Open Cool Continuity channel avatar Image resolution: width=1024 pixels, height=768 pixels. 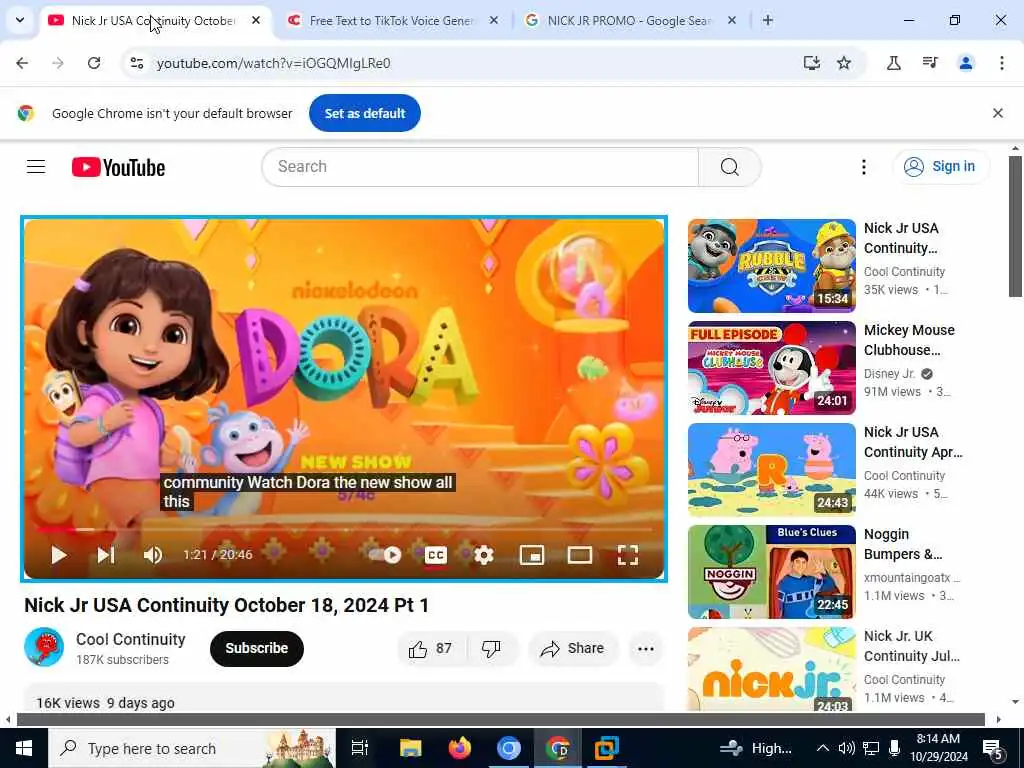[44, 647]
